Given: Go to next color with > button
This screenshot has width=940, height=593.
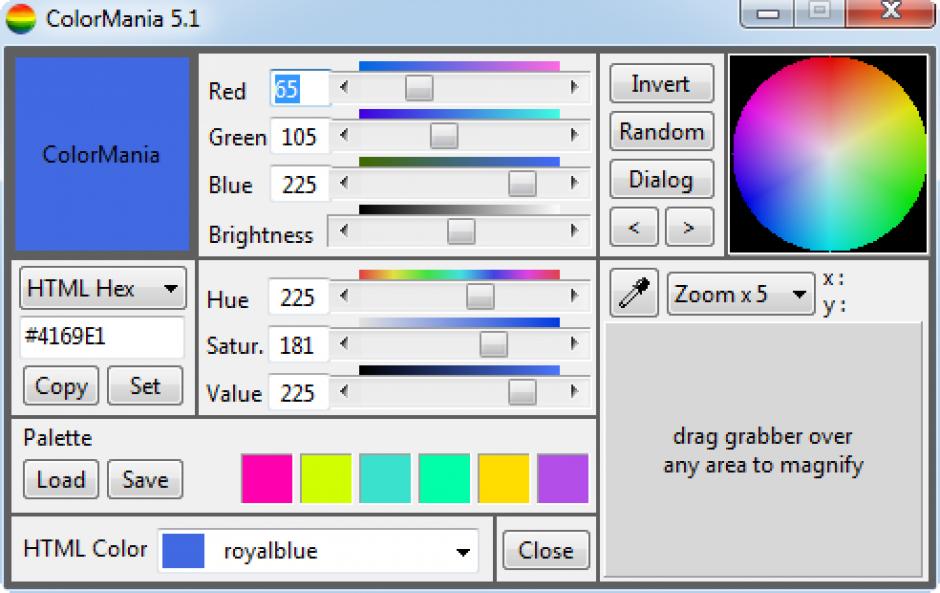Looking at the screenshot, I should pos(689,227).
